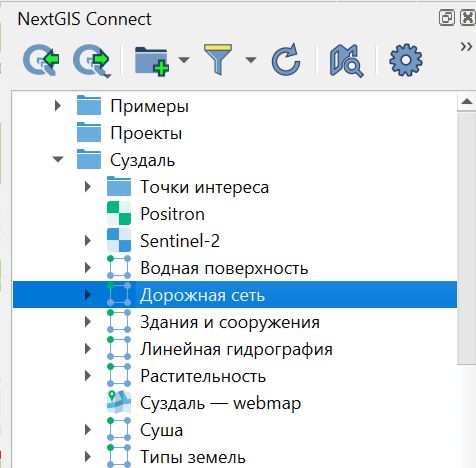This screenshot has height=468, width=476.
Task: Select the Positron basemap name
Action: click(x=172, y=214)
